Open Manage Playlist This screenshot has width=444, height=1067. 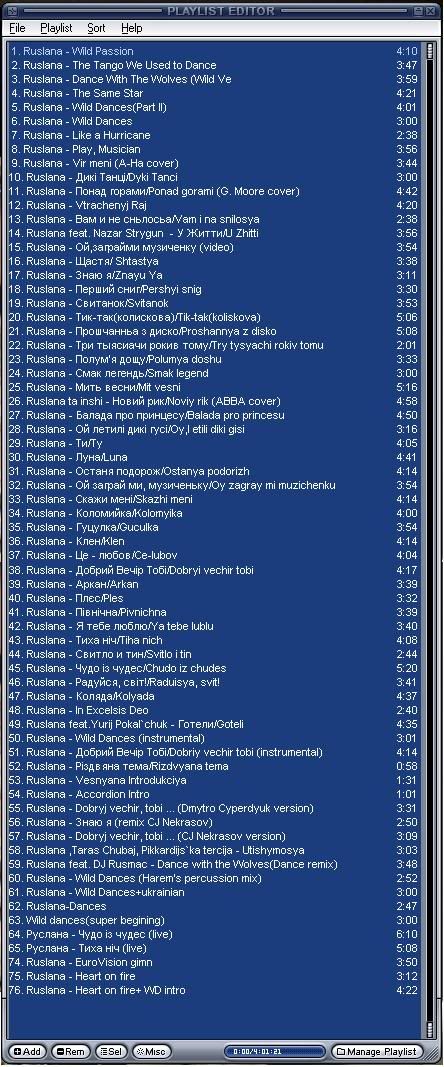[x=375, y=1051]
